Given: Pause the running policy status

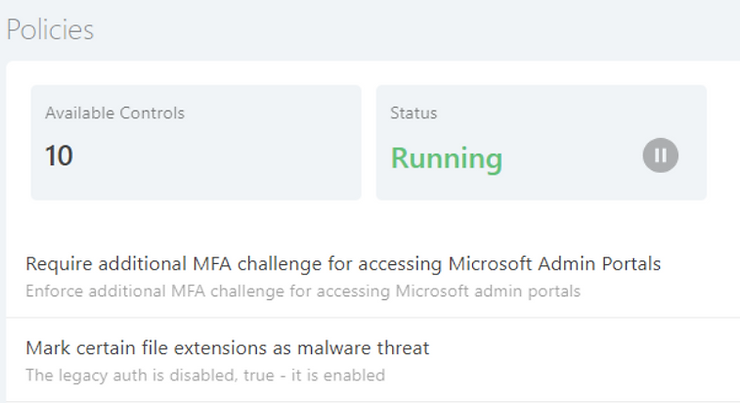Looking at the screenshot, I should (x=660, y=155).
